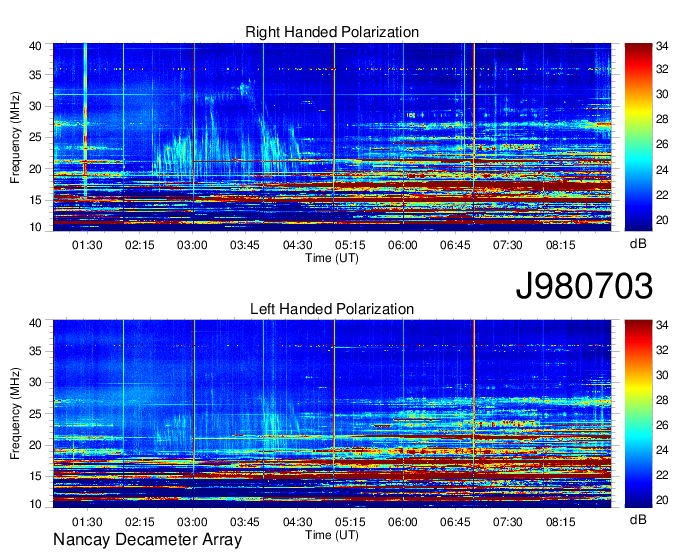The height and width of the screenshot is (552, 680).
Task: Select the J980703 observation label
Action: point(584,286)
